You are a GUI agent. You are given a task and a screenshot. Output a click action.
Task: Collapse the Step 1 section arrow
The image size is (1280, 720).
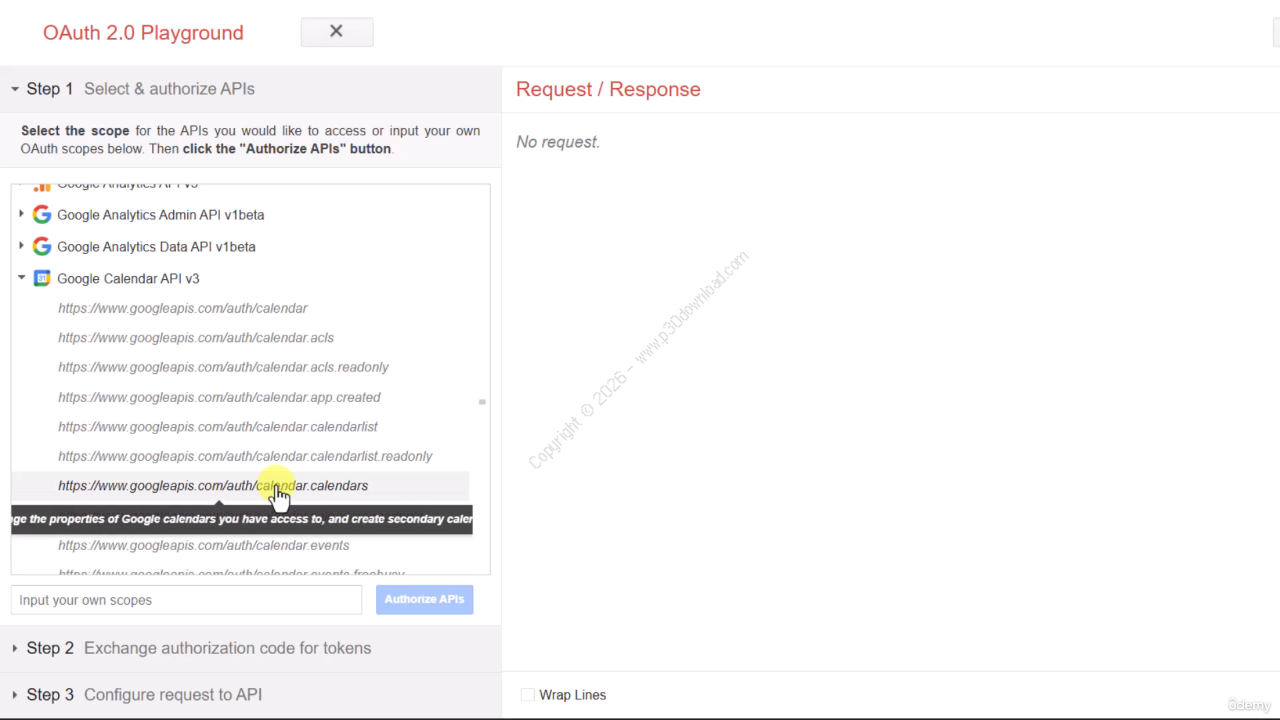[x=15, y=89]
